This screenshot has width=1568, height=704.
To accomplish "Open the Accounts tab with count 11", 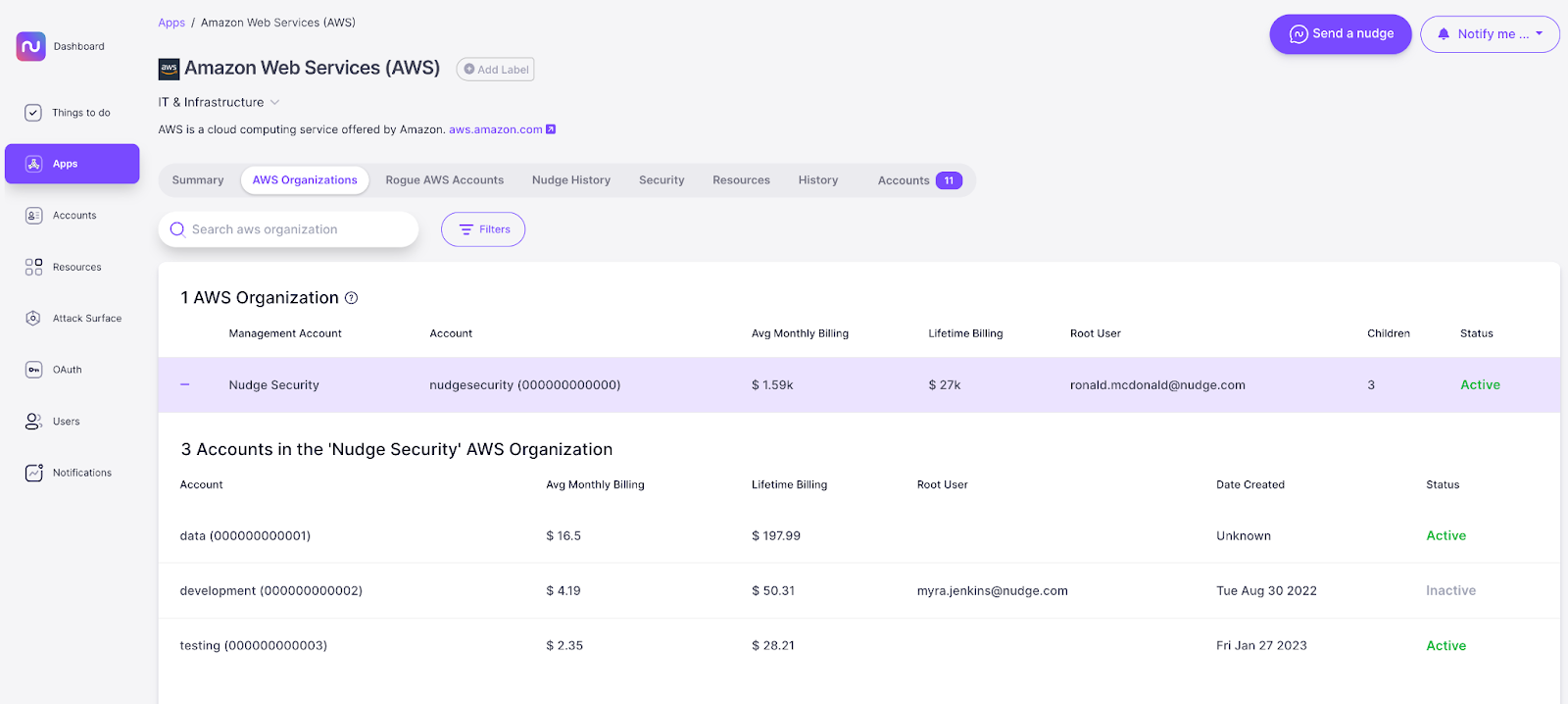I will 919,180.
